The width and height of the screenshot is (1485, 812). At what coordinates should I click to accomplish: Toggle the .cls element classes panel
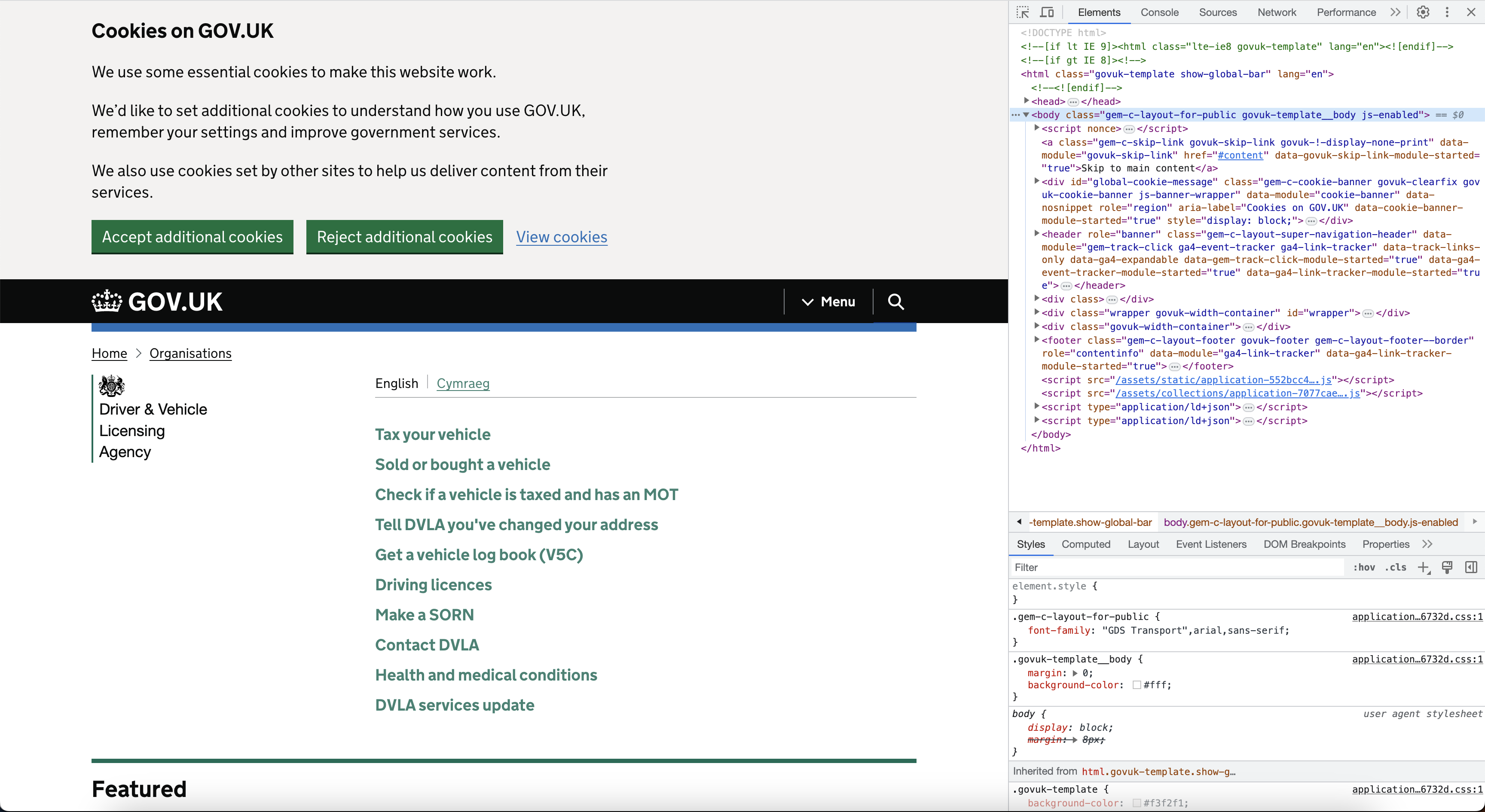pos(1396,568)
